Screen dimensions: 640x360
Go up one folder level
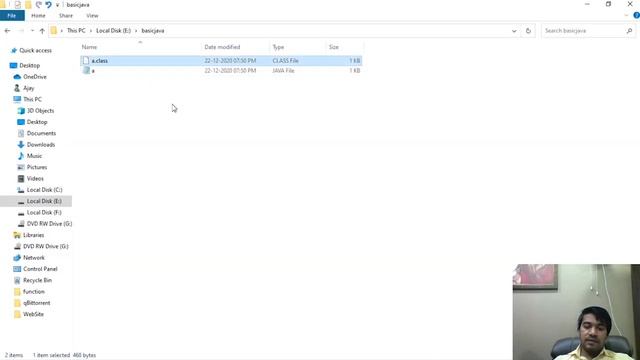click(x=42, y=31)
